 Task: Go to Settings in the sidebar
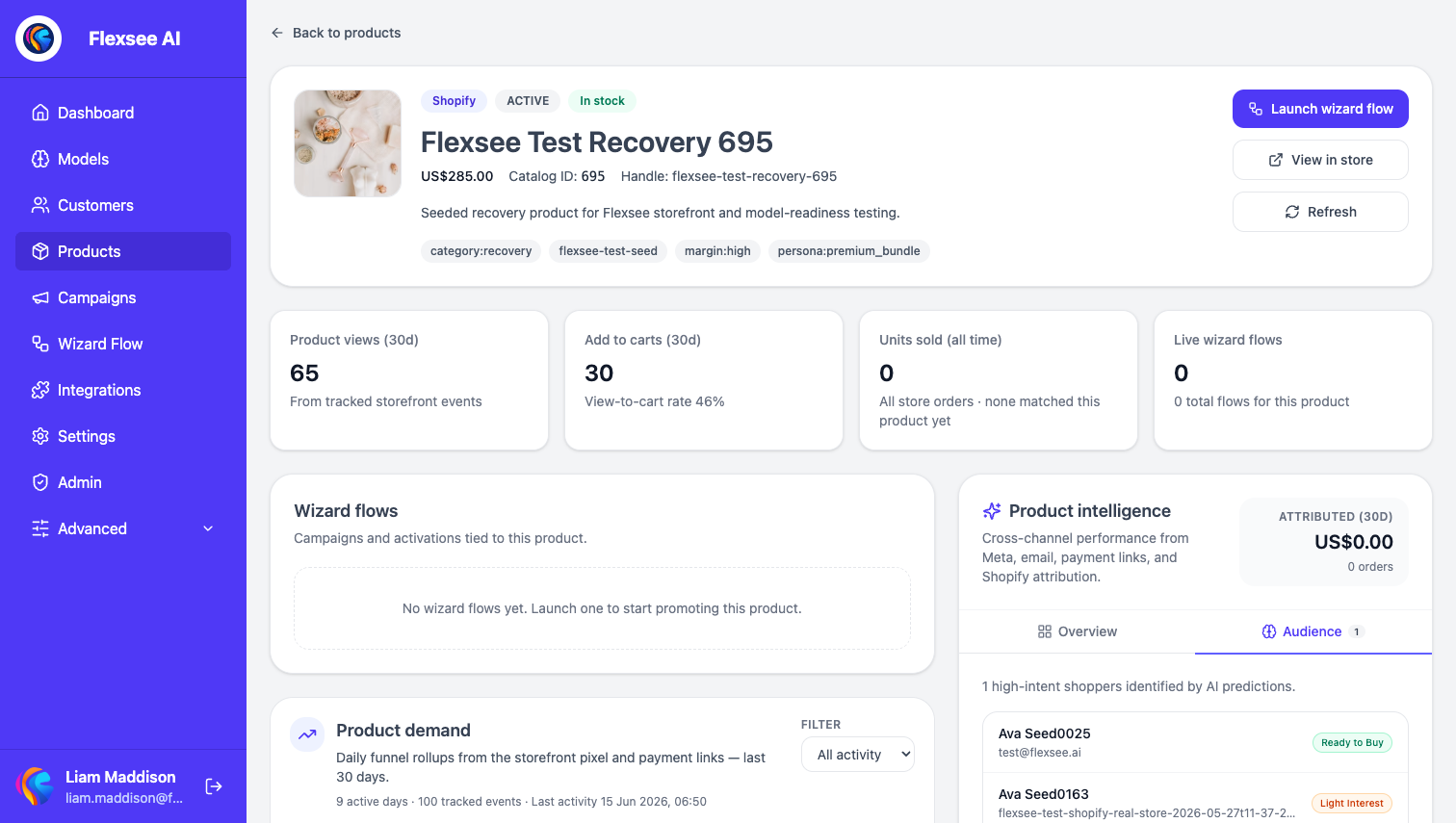(x=123, y=436)
